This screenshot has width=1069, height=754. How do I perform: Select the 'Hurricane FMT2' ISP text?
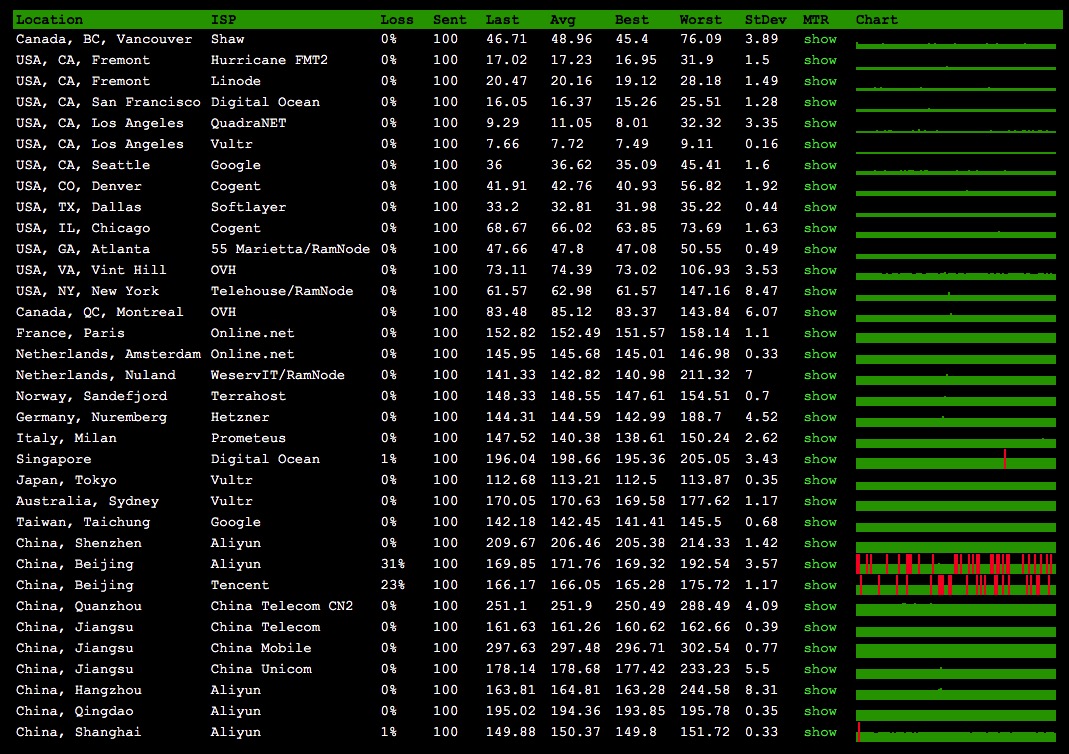pyautogui.click(x=269, y=60)
